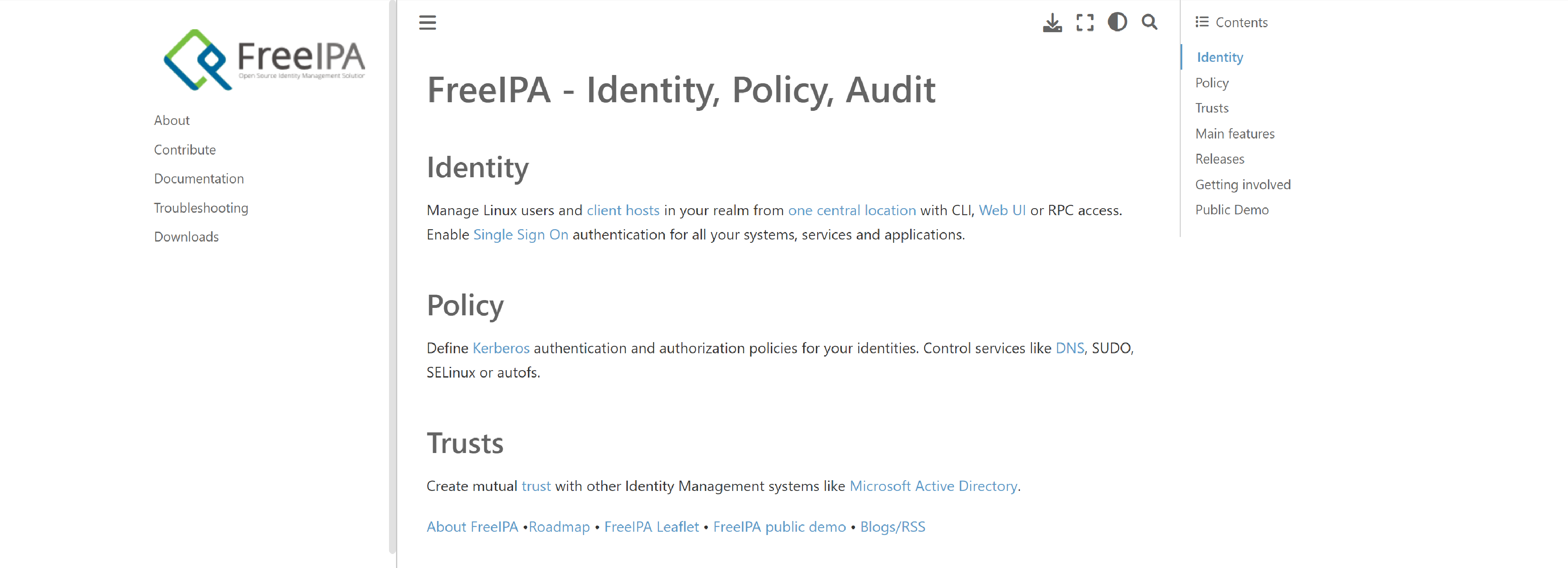Click the Trusts section heading
Image resolution: width=1568 pixels, height=568 pixels.
click(x=465, y=443)
